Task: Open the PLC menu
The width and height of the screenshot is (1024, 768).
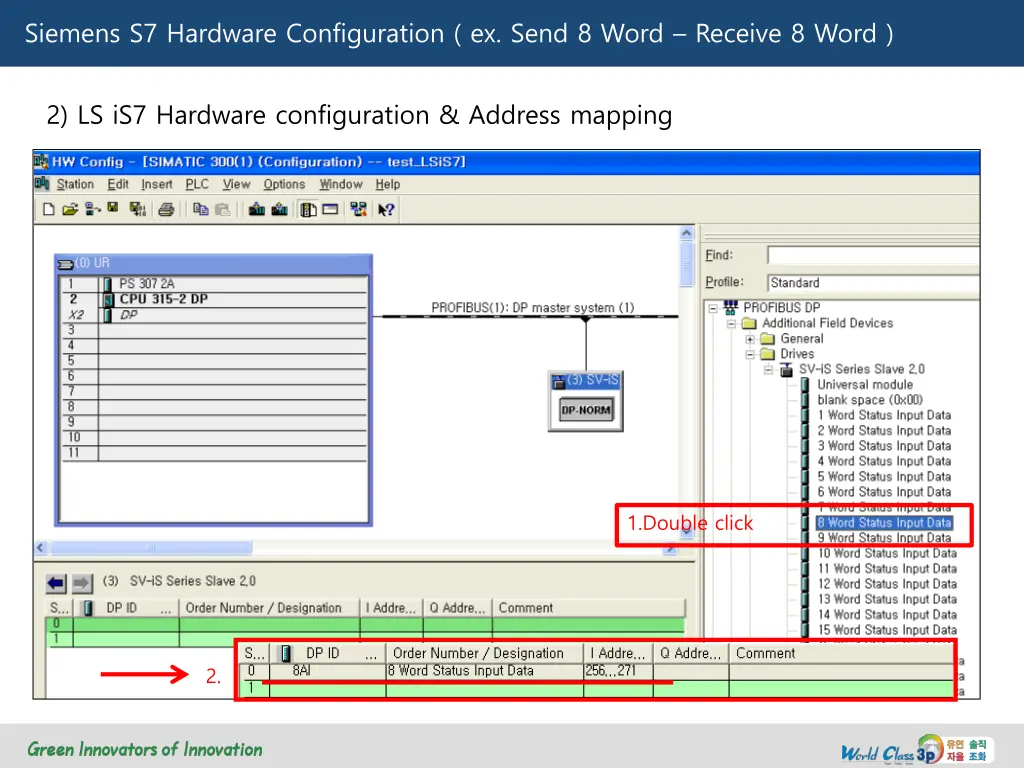Action: 197,184
